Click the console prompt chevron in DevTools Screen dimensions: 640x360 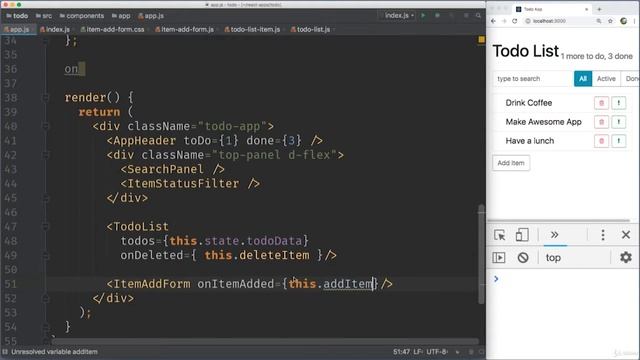496,279
